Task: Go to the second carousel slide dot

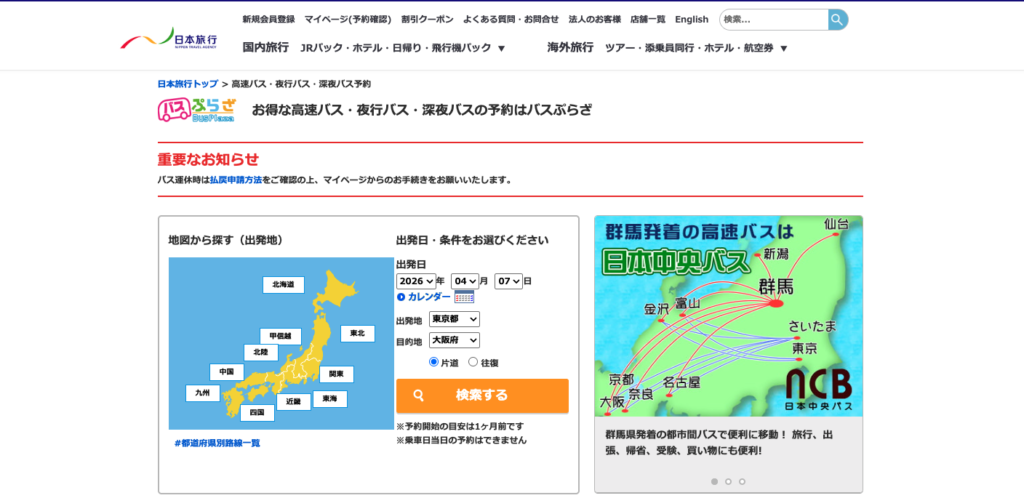Action: [728, 481]
